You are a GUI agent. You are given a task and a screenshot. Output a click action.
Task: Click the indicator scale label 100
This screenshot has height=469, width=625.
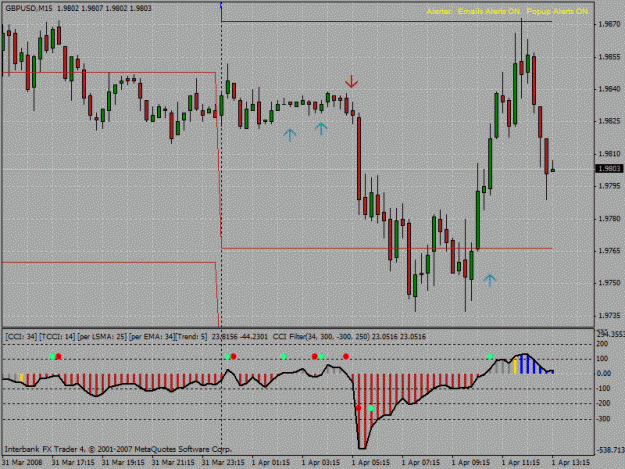[x=603, y=359]
